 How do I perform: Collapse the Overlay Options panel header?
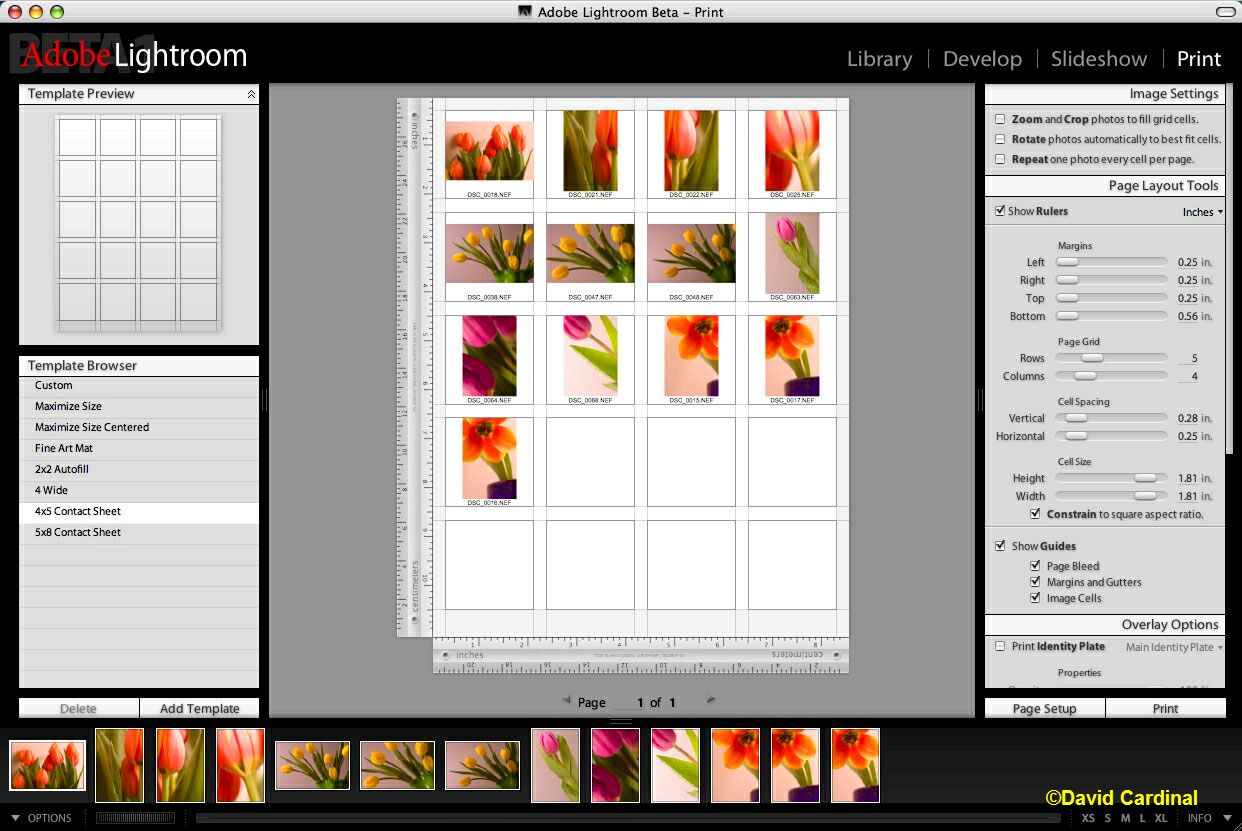(x=1105, y=624)
